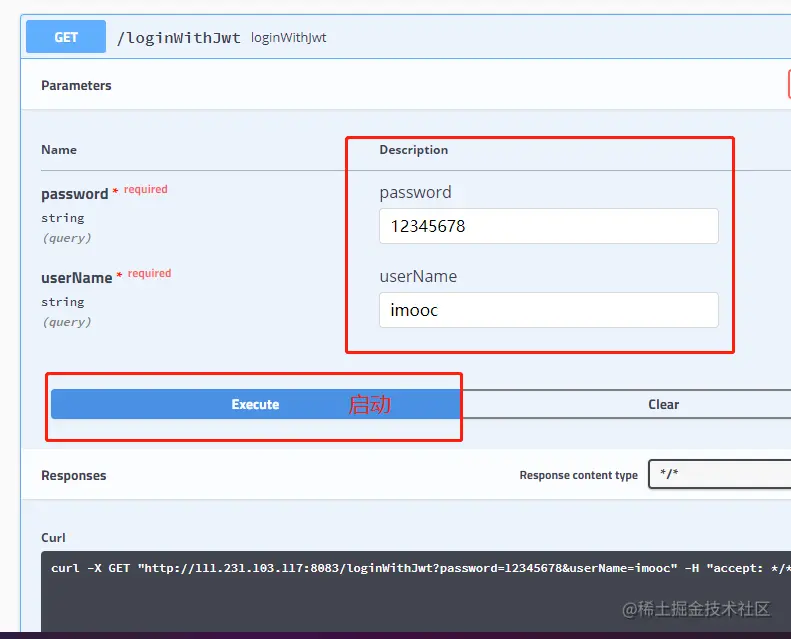Click the userName parameter name
The height and width of the screenshot is (639, 791).
pyautogui.click(x=77, y=278)
